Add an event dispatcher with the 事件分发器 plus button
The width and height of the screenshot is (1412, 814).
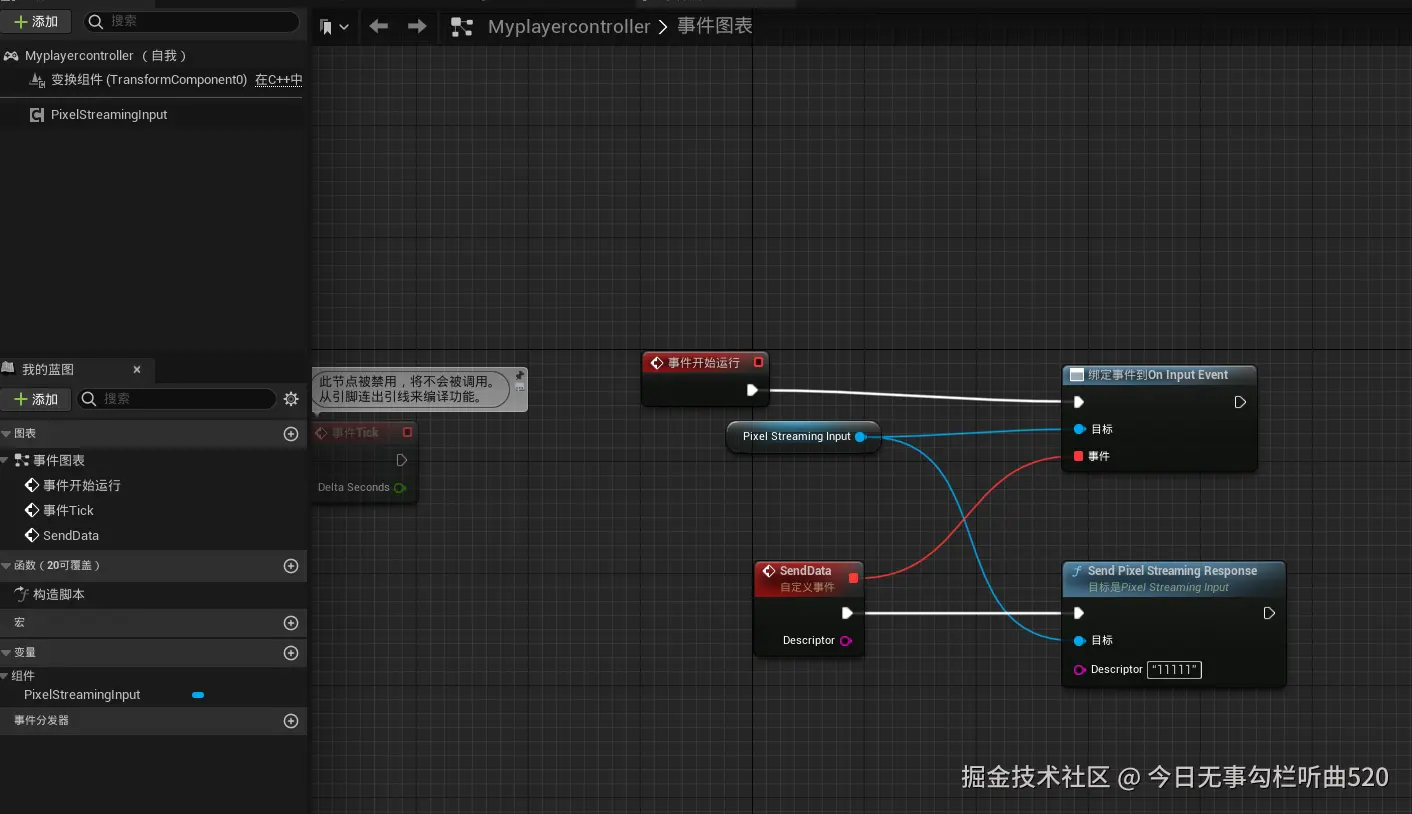(x=291, y=721)
